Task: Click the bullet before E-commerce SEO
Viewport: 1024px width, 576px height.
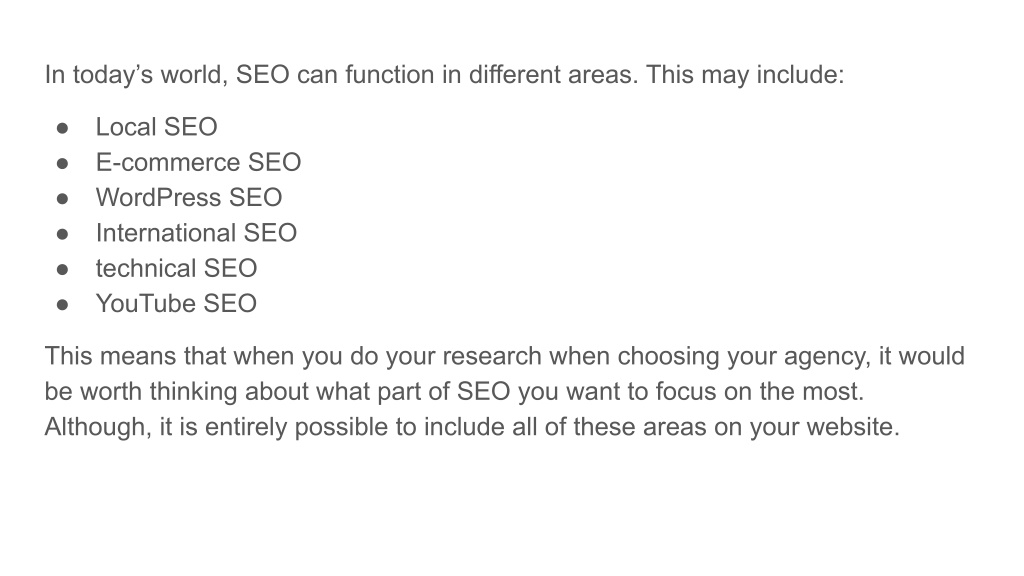Action: pyautogui.click(x=63, y=163)
